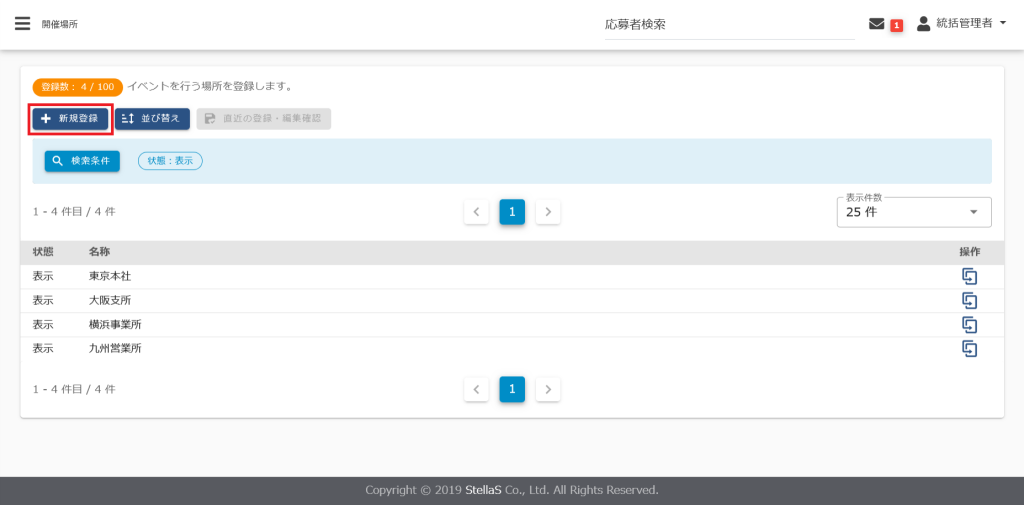Open the 表示件数 25 件 dropdown

pos(913,212)
